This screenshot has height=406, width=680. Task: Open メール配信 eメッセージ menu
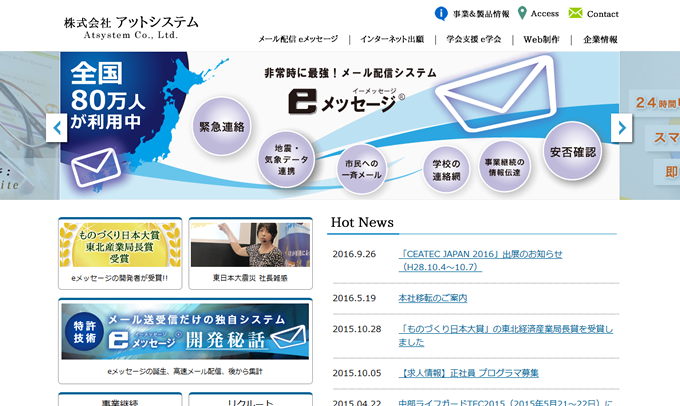click(x=298, y=39)
